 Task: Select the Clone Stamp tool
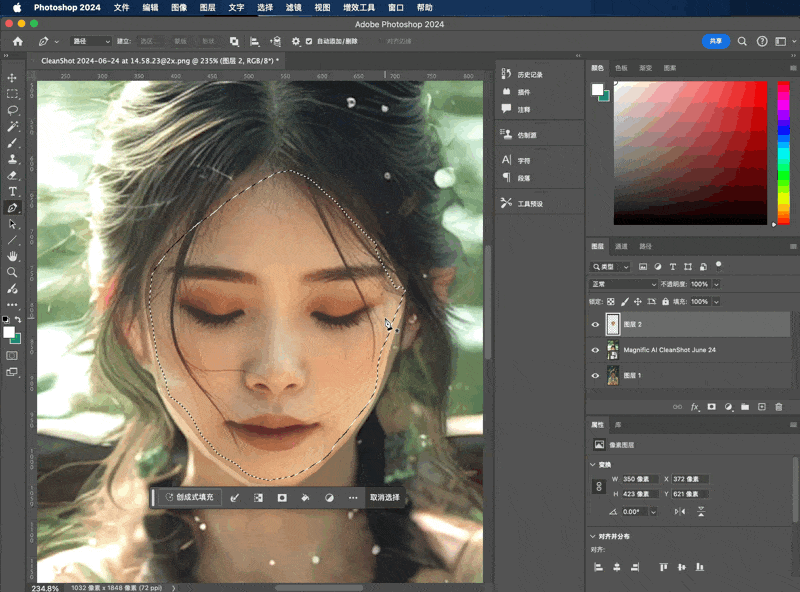click(x=12, y=159)
